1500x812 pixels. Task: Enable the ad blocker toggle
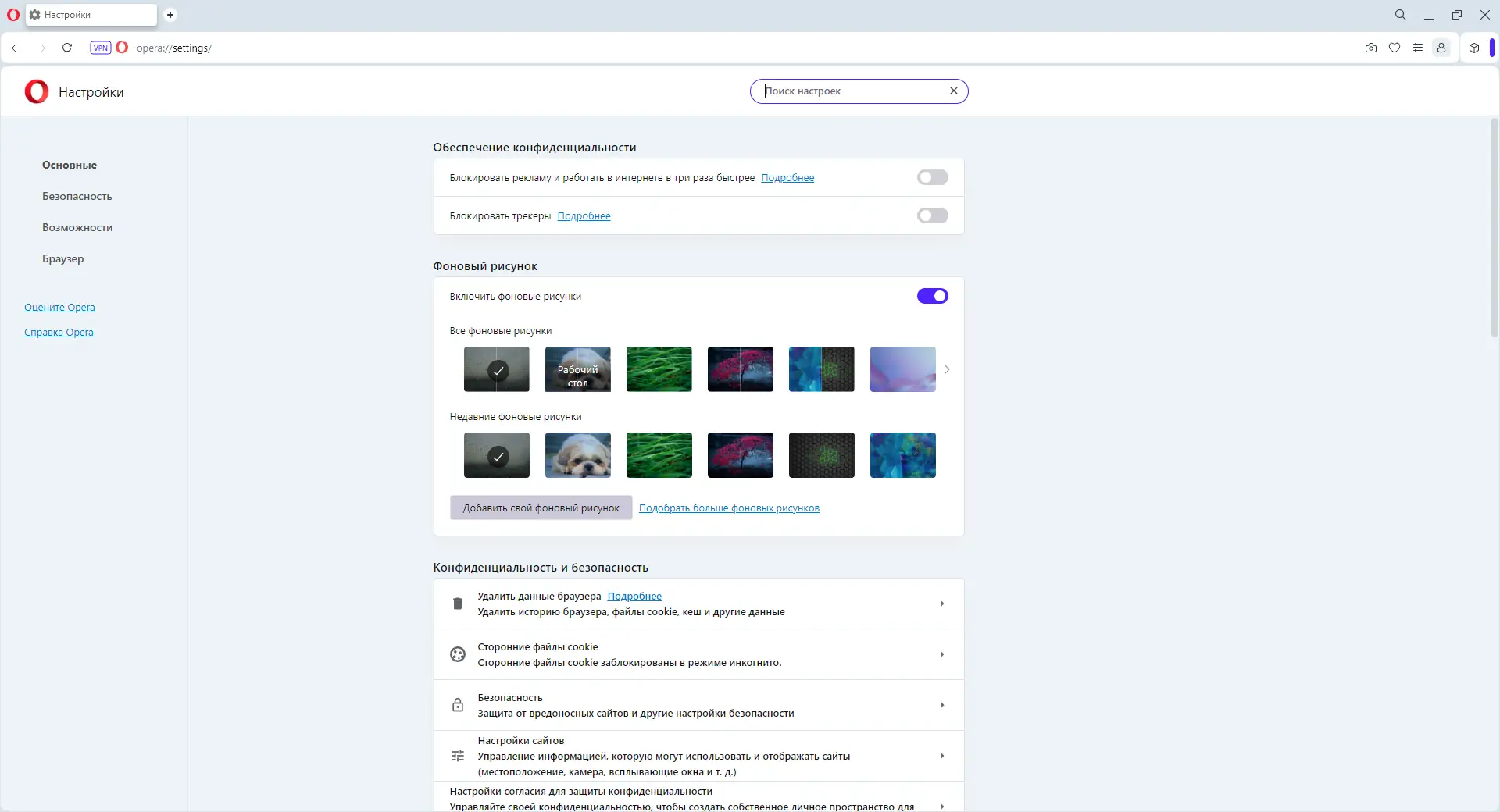pos(933,177)
